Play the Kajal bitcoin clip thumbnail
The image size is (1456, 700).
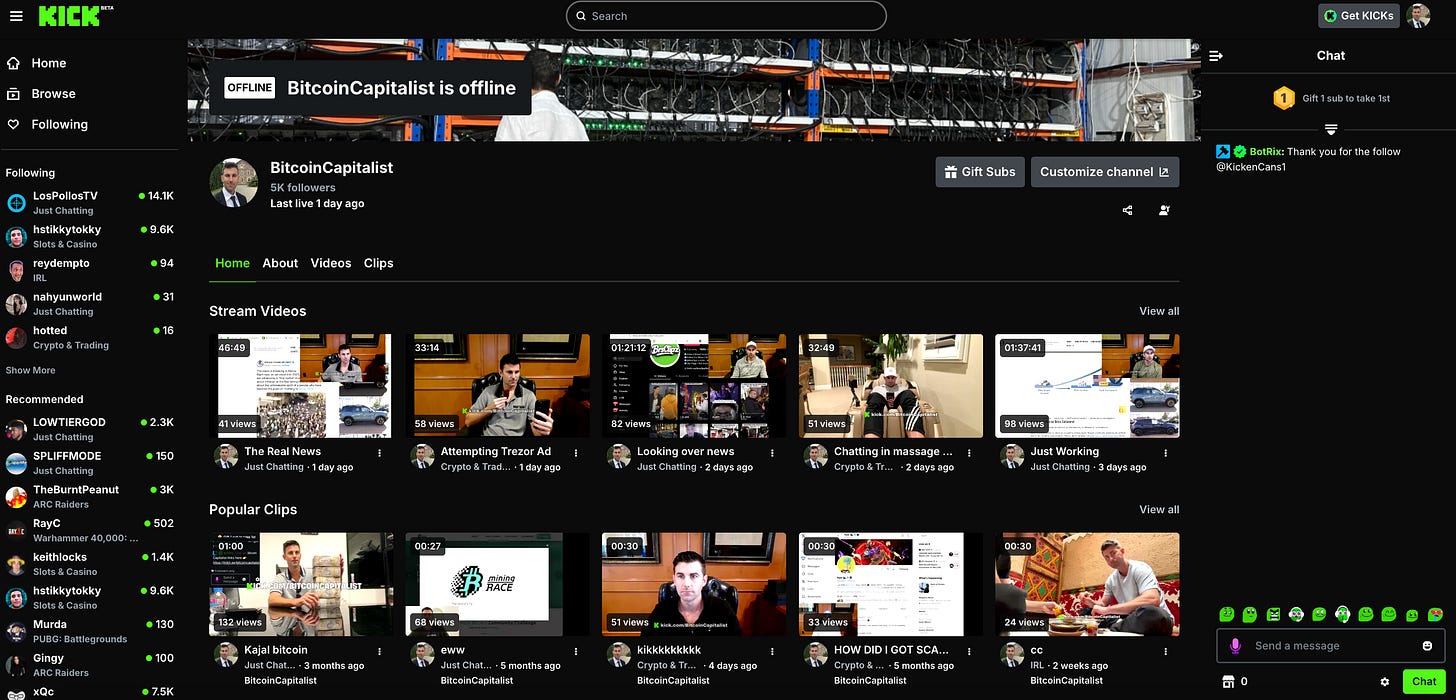tap(301, 584)
